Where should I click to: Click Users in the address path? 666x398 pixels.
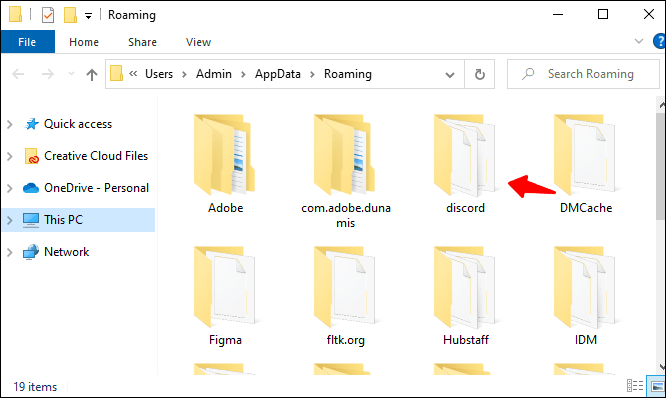coord(159,74)
